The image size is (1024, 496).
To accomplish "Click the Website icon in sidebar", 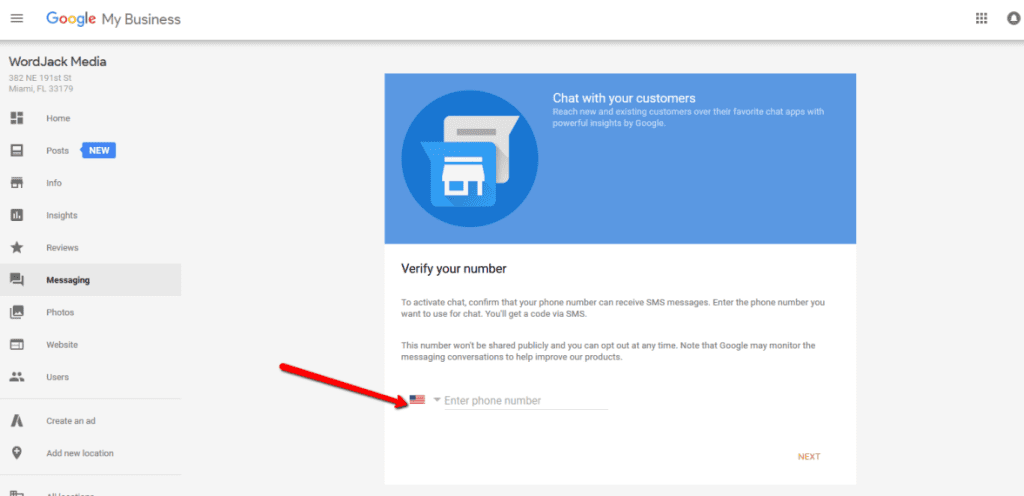I will [x=17, y=345].
